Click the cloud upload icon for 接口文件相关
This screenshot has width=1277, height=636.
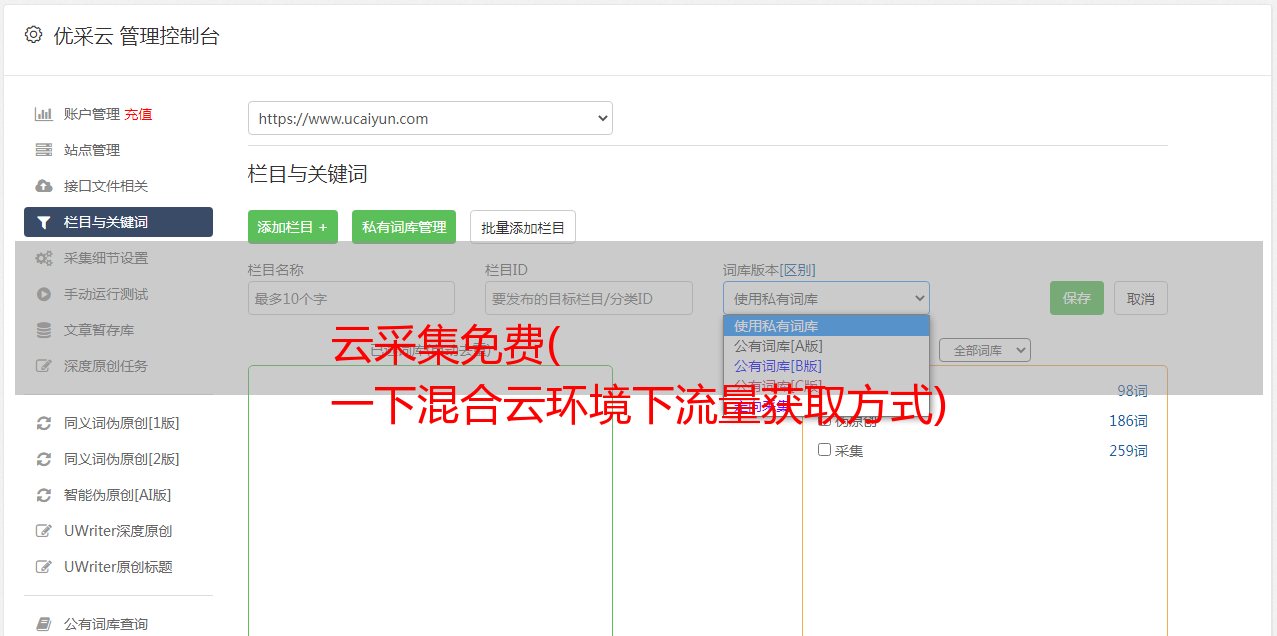pos(44,186)
